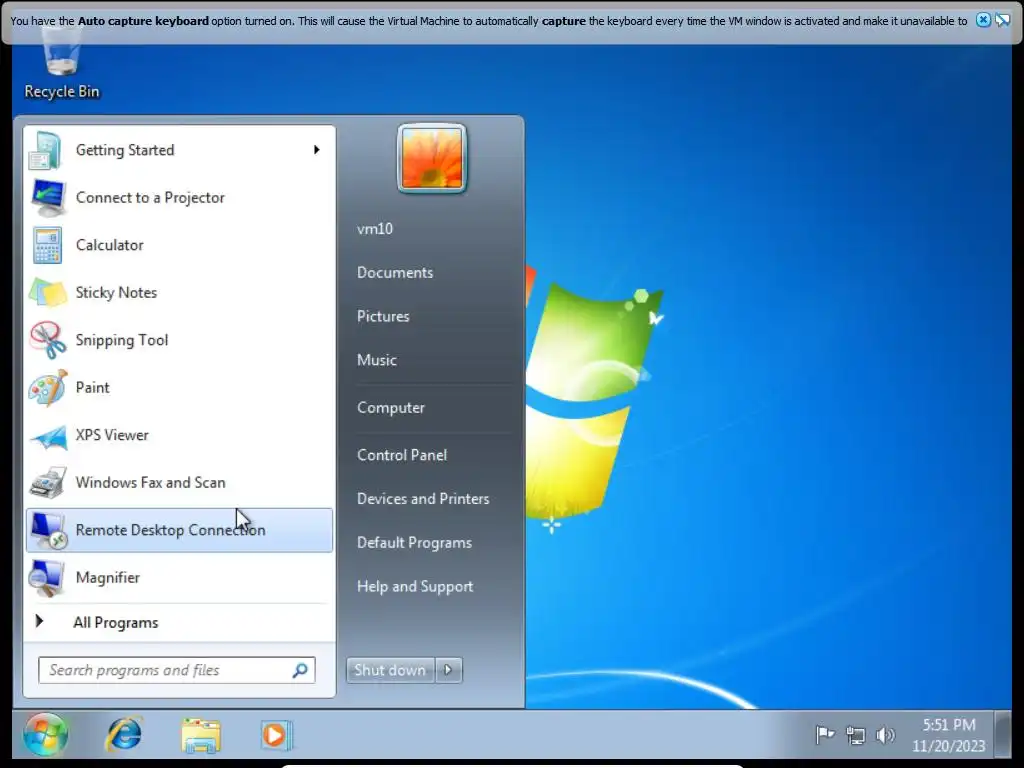Image resolution: width=1024 pixels, height=768 pixels.
Task: Click the Show desktop button
Action: pyautogui.click(x=1002, y=734)
